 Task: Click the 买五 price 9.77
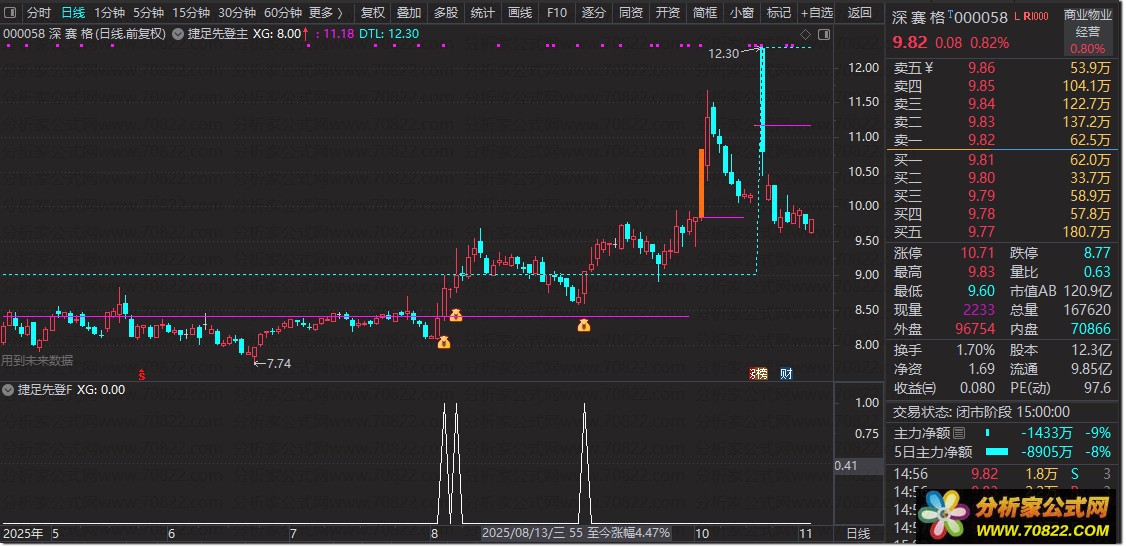(982, 232)
